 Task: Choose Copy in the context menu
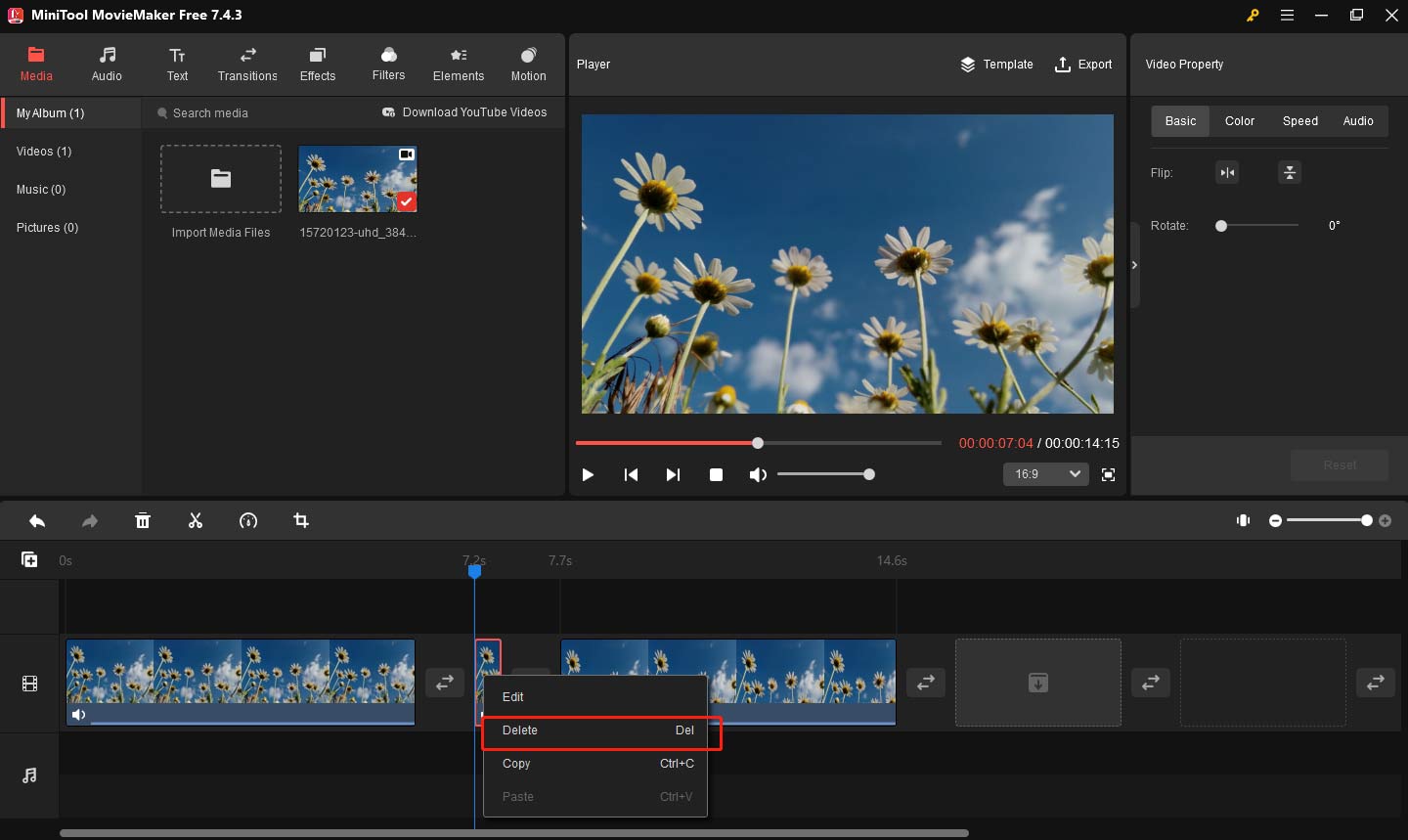pos(595,764)
